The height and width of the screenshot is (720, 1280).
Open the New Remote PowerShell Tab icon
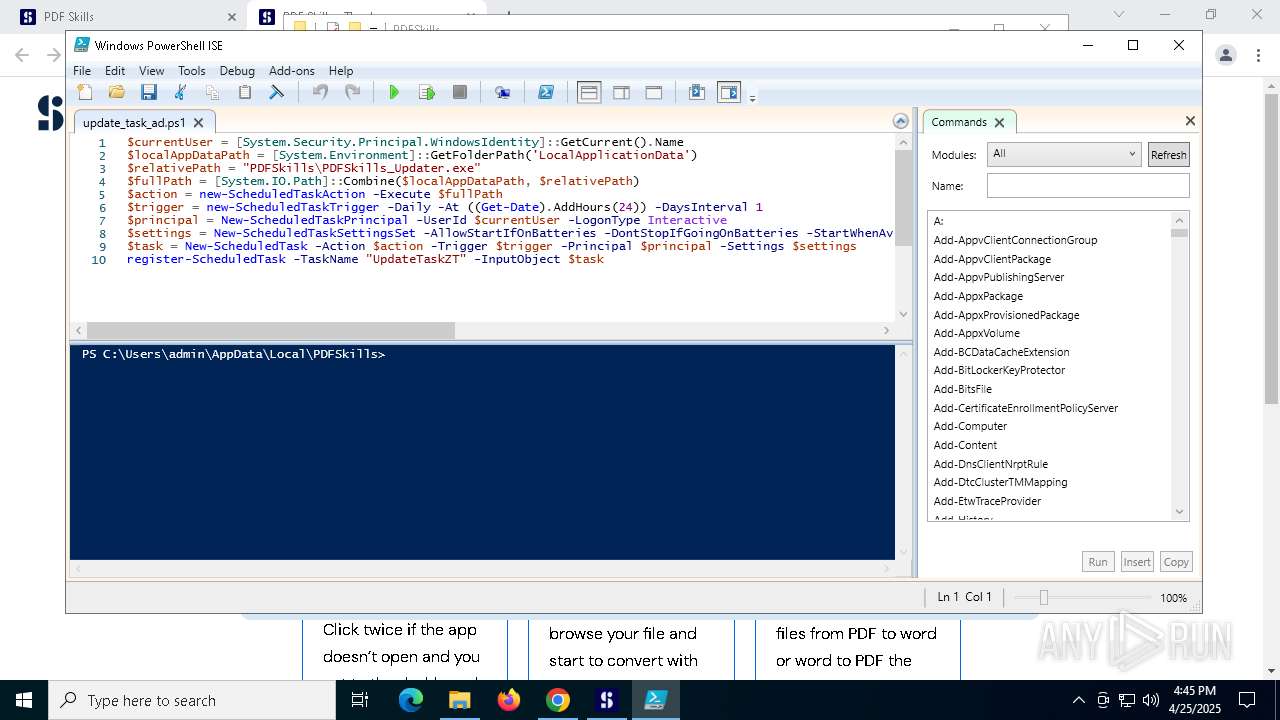coord(503,92)
